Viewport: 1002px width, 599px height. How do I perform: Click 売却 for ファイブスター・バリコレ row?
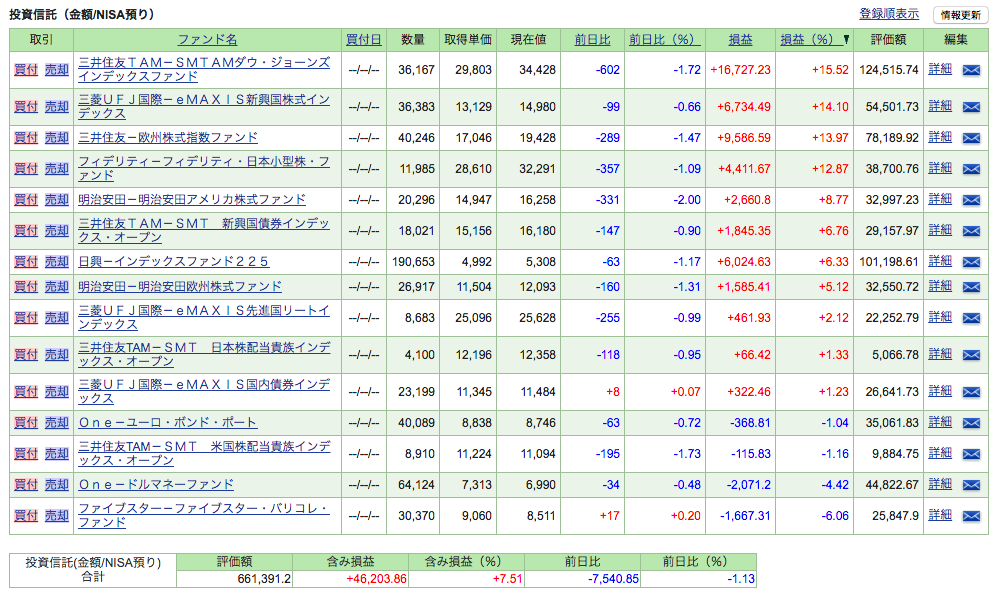point(57,515)
